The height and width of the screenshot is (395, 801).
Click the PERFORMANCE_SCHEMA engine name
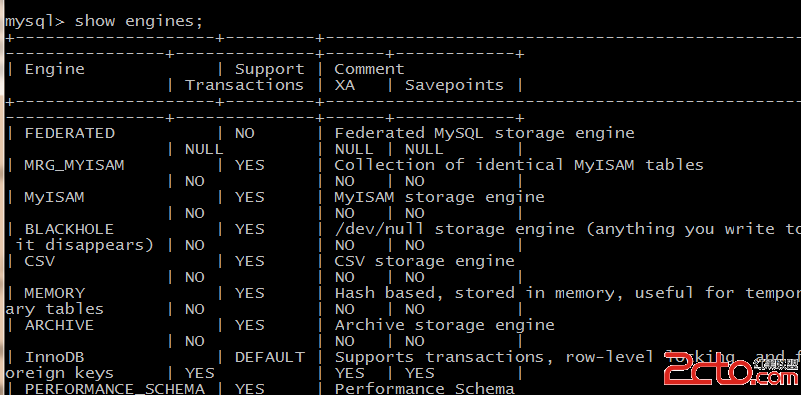pyautogui.click(x=114, y=389)
